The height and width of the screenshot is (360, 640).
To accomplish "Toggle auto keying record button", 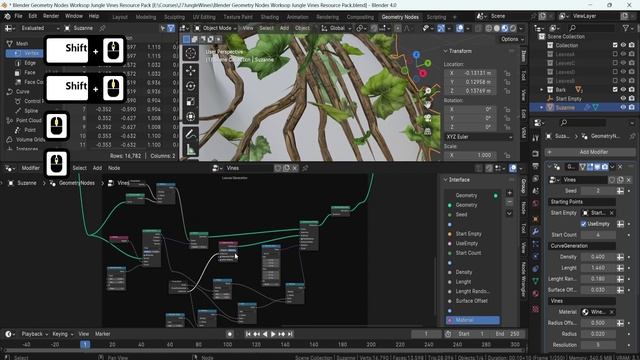I will [x=229, y=334].
